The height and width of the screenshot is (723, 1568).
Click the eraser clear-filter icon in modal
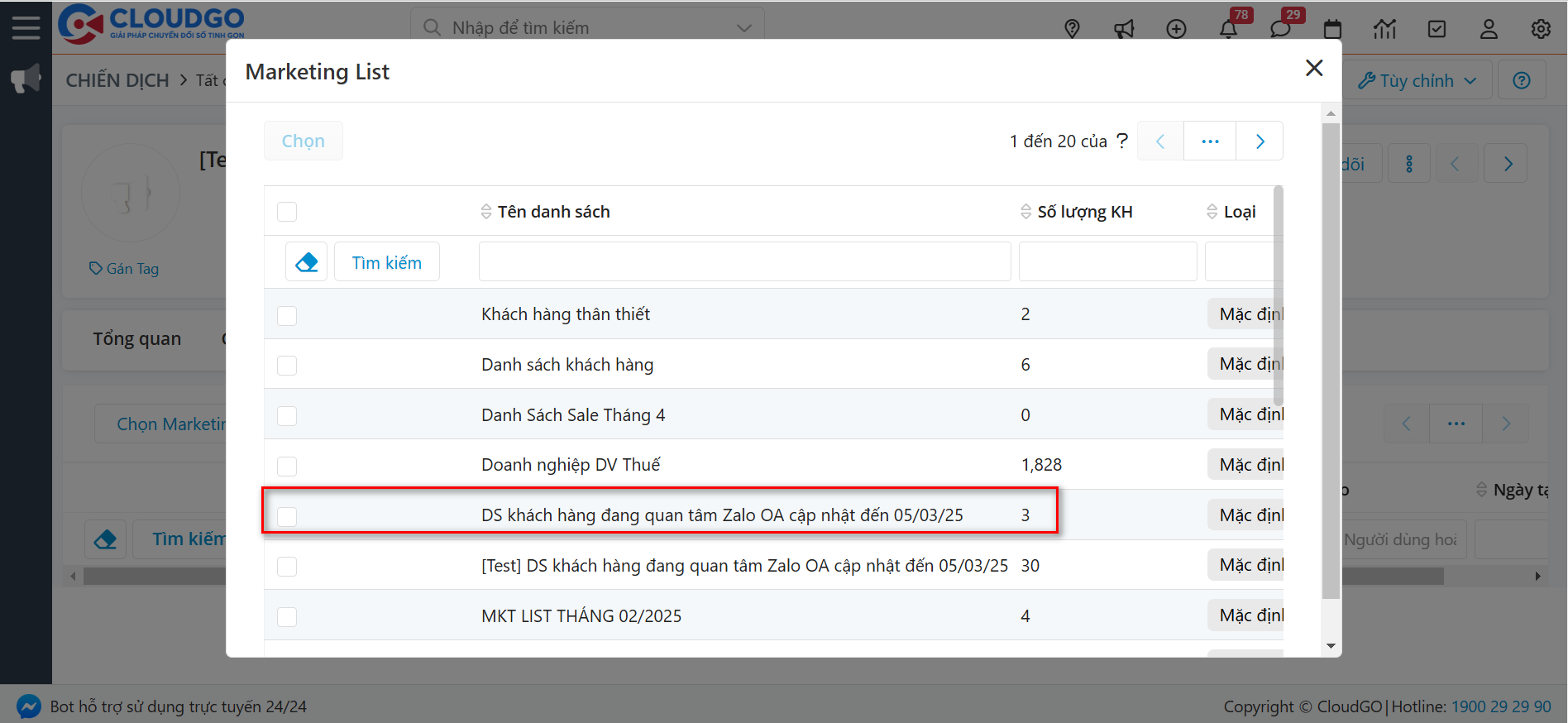click(306, 262)
